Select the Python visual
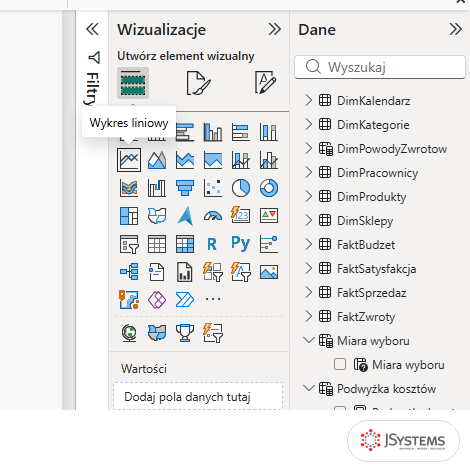 [x=241, y=243]
